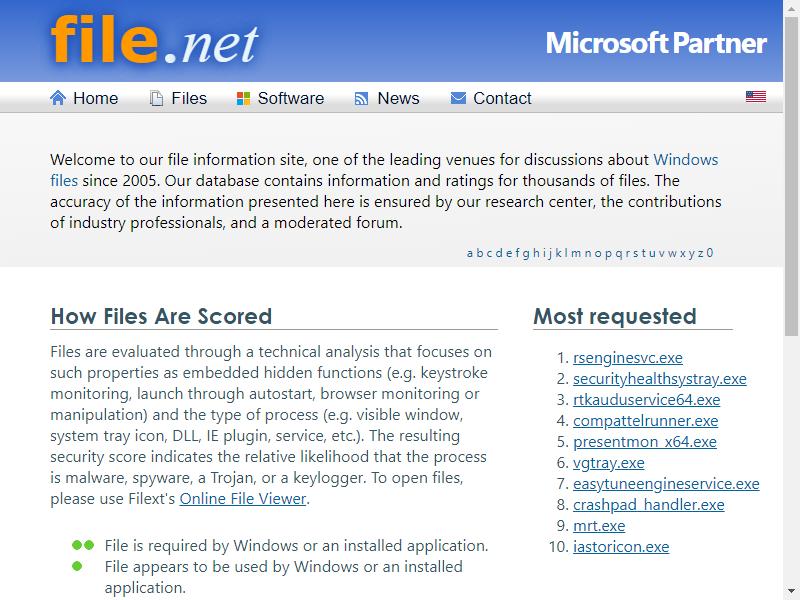
Task: Click the file.net logo
Action: [155, 41]
